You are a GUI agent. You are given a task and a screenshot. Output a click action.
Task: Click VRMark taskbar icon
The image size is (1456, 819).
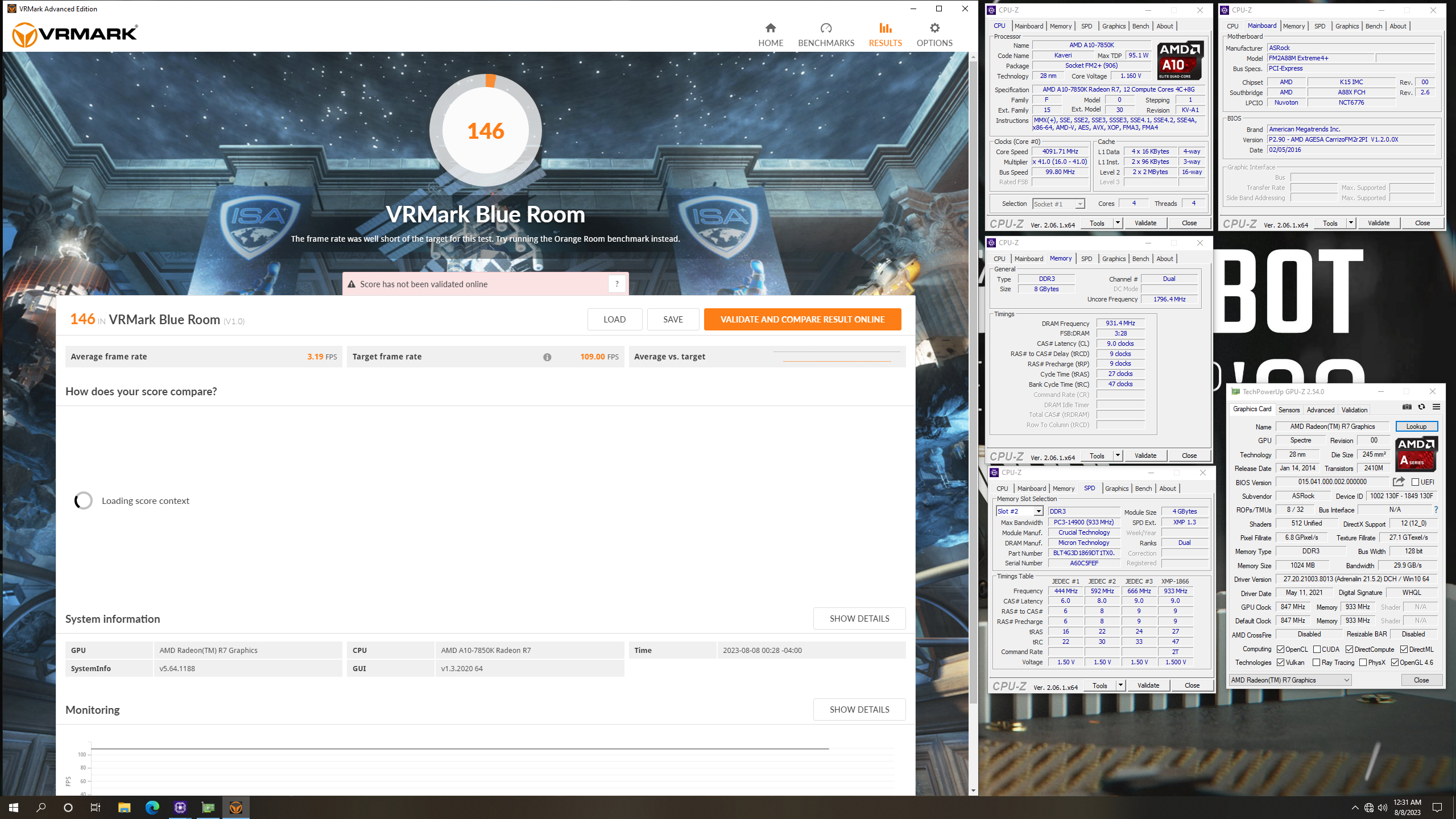236,807
